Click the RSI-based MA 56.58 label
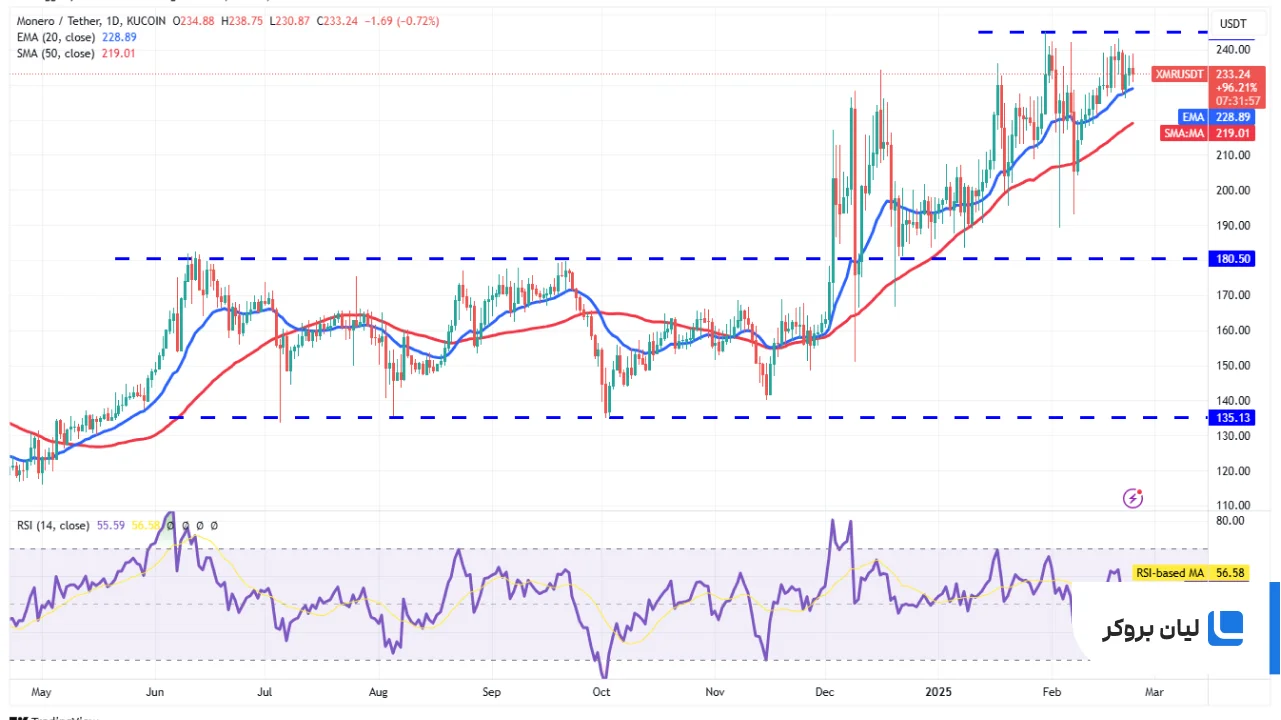1281x720 pixels. (x=1192, y=573)
